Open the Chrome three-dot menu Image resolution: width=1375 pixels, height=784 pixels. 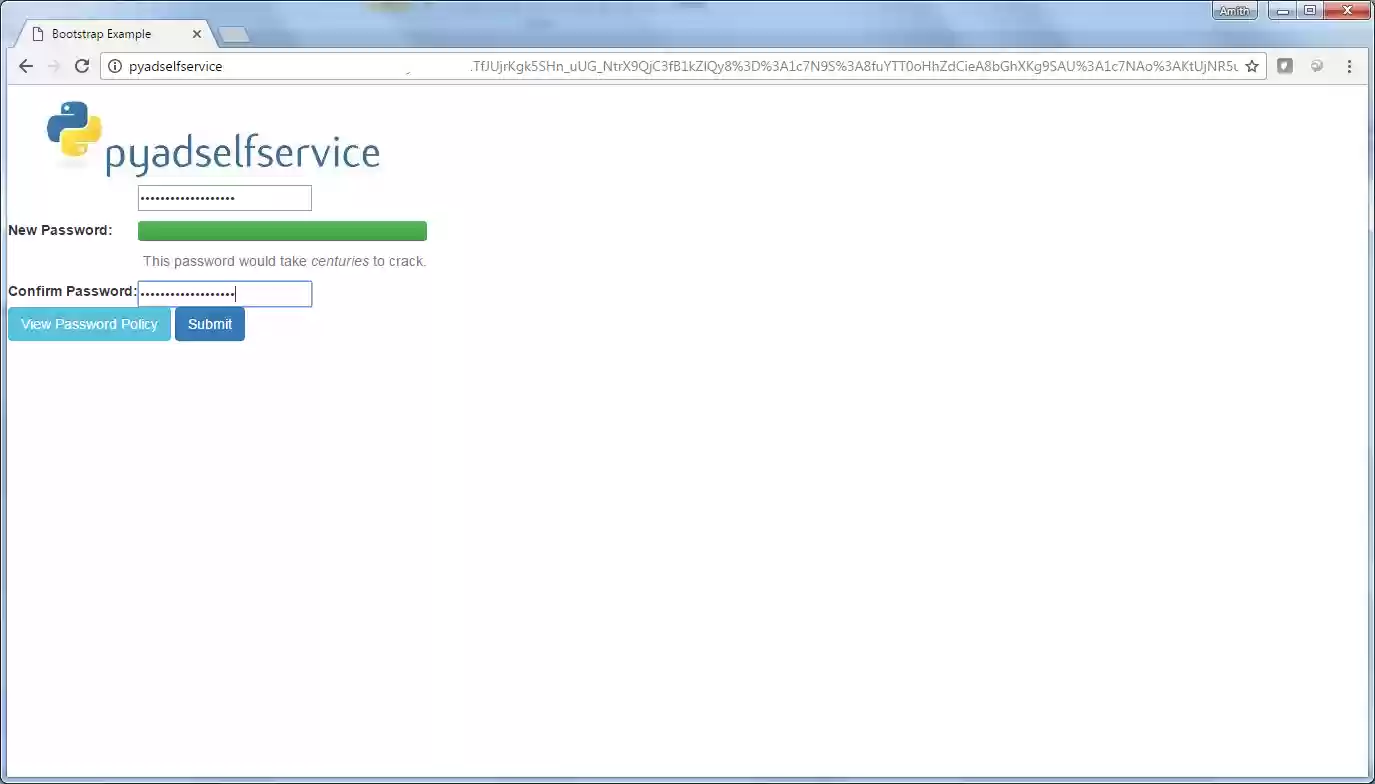1349,66
